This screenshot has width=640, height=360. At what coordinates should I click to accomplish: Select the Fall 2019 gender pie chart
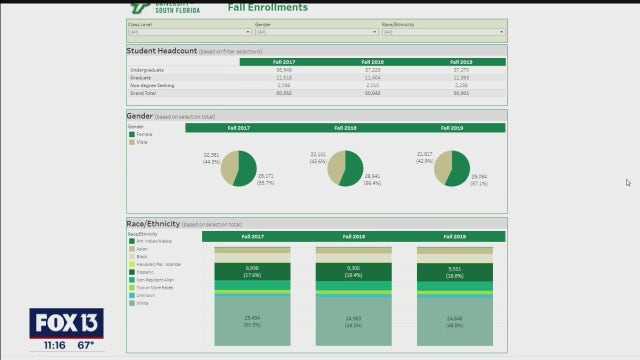click(x=452, y=169)
